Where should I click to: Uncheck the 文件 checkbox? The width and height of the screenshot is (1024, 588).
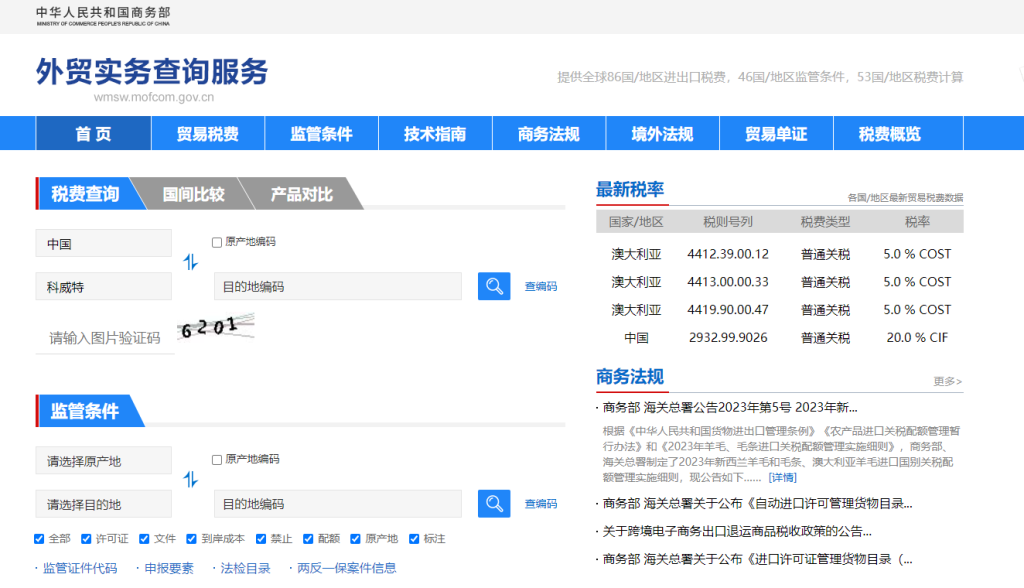pos(144,539)
